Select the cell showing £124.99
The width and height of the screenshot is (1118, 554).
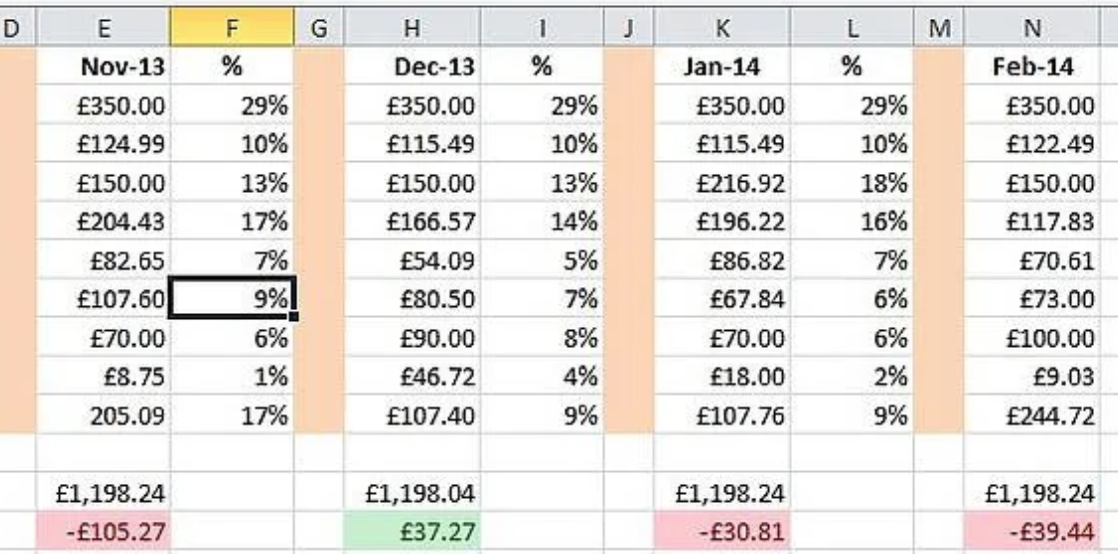pyautogui.click(x=103, y=144)
